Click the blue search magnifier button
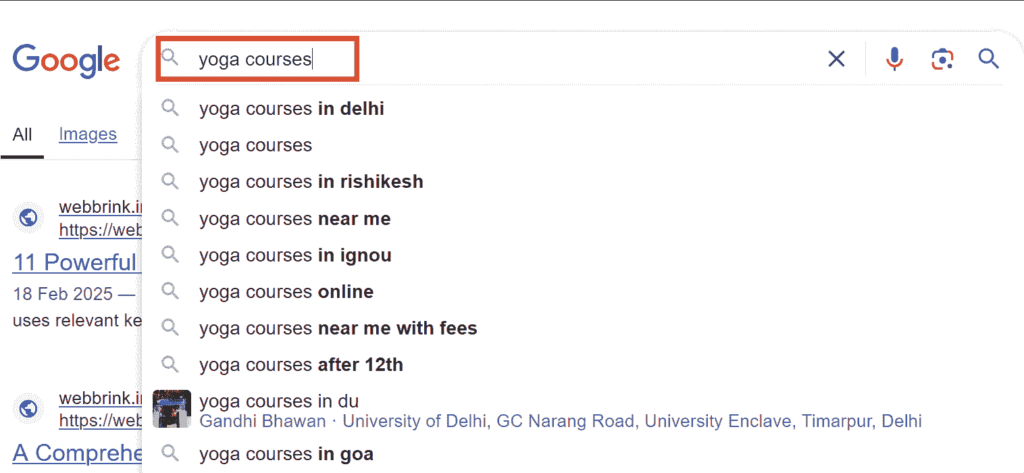This screenshot has height=473, width=1024. click(989, 59)
